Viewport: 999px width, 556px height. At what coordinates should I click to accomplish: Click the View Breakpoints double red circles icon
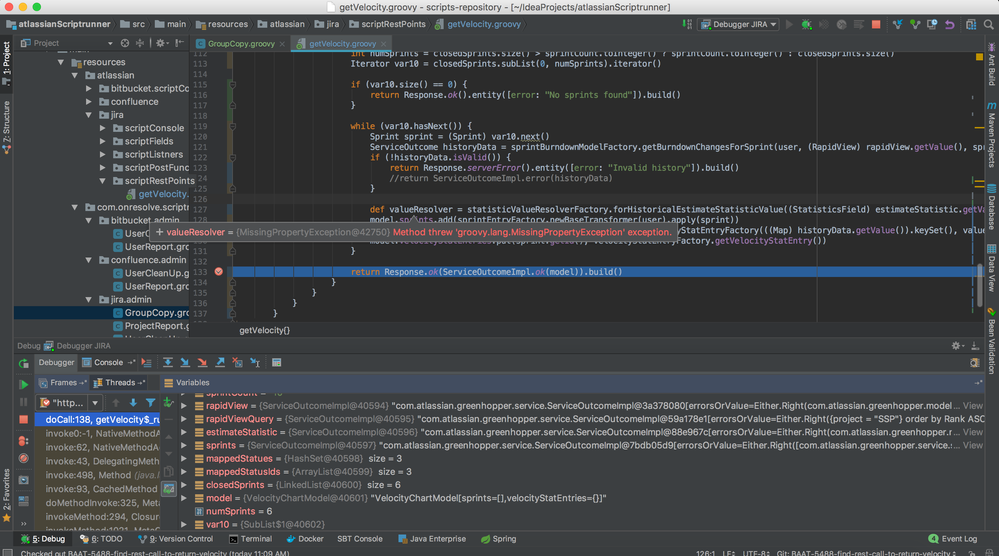point(23,439)
